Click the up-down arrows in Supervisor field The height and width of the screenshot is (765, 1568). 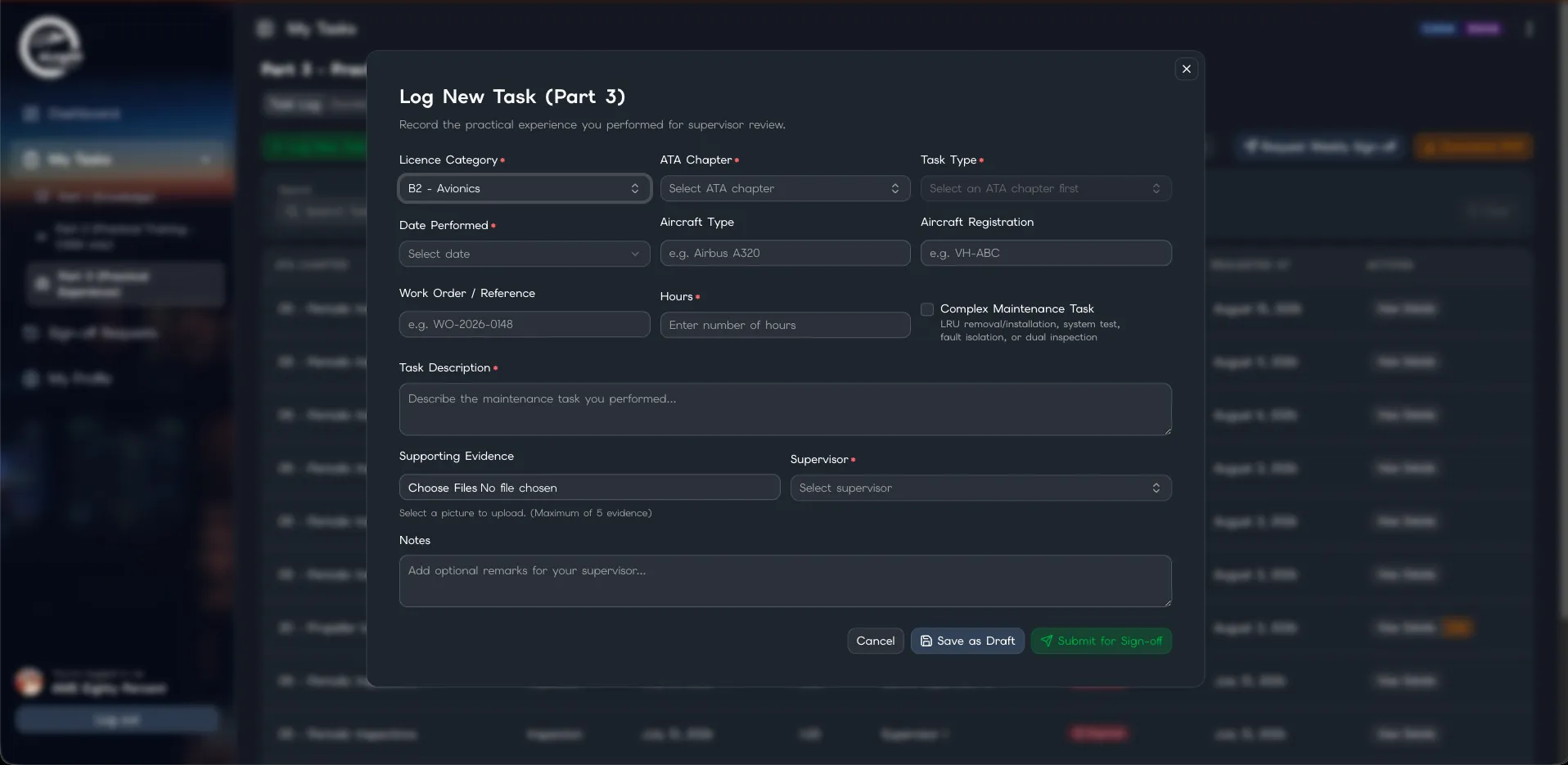[x=1156, y=488]
